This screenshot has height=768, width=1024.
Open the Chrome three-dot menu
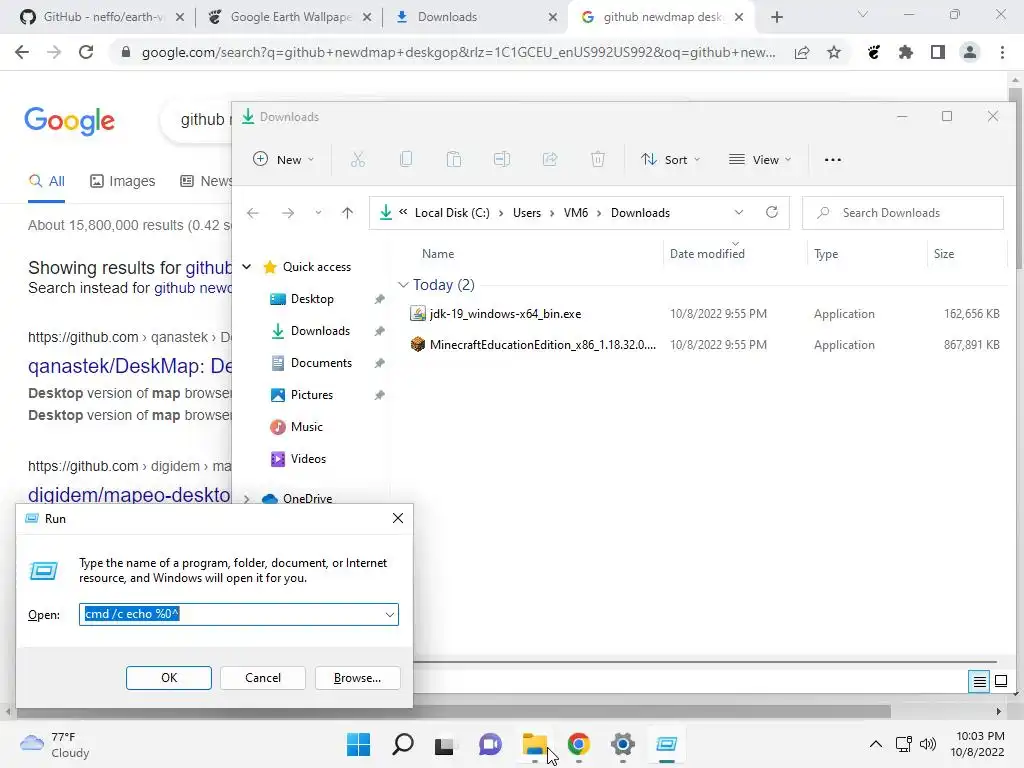tap(1002, 52)
